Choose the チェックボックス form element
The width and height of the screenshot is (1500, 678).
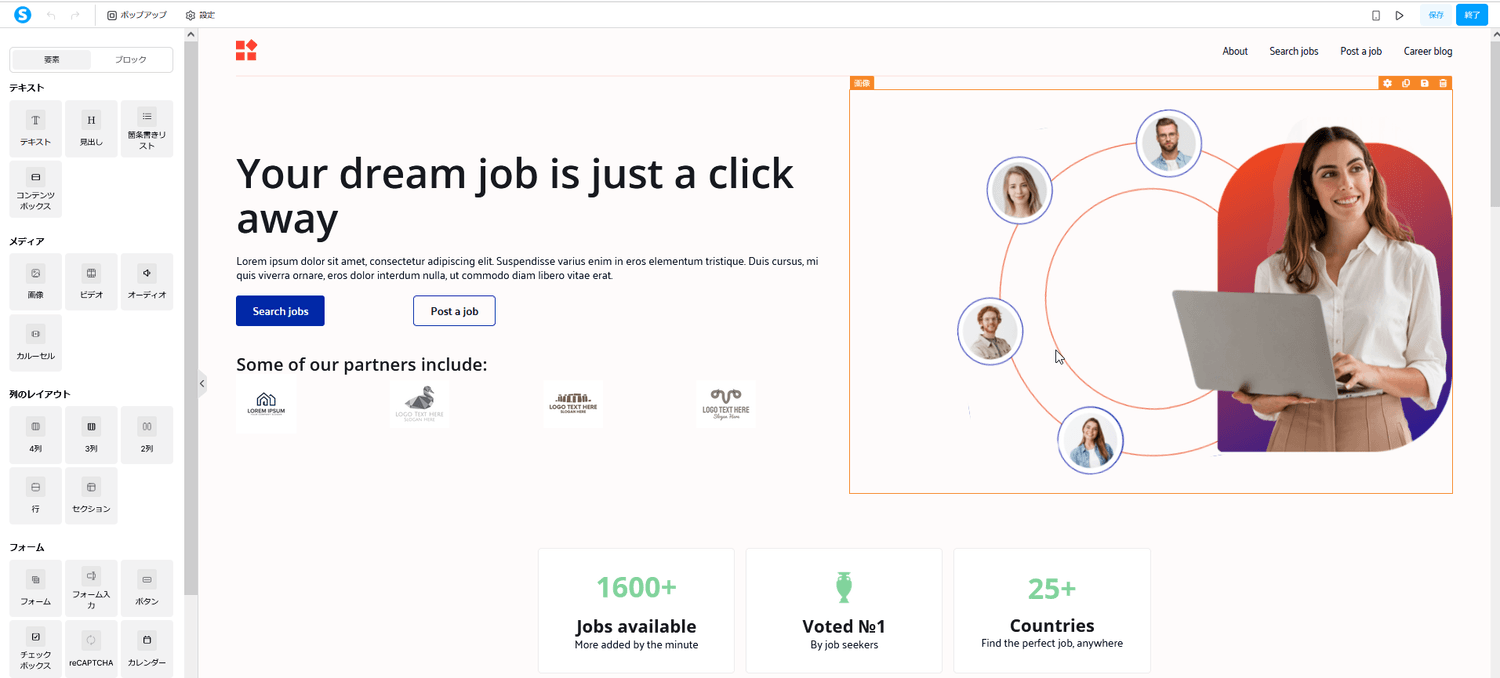[36, 649]
